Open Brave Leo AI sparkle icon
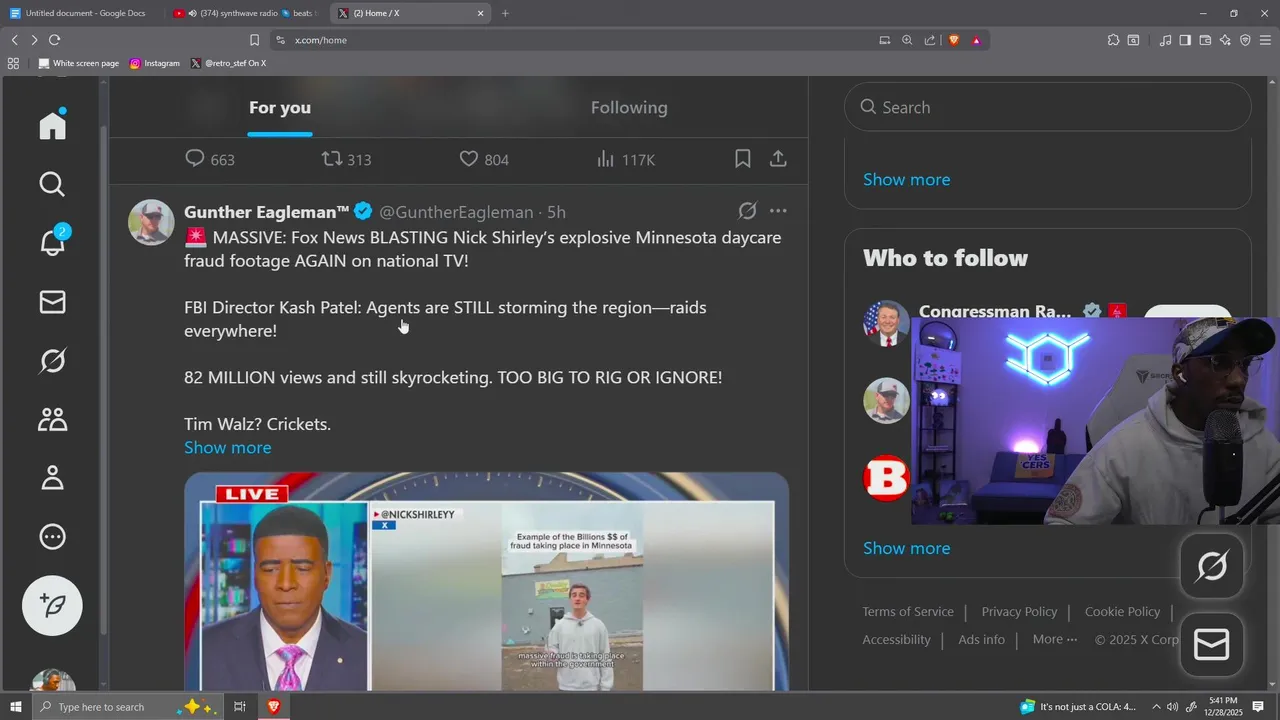Viewport: 1280px width, 720px height. click(x=1225, y=40)
